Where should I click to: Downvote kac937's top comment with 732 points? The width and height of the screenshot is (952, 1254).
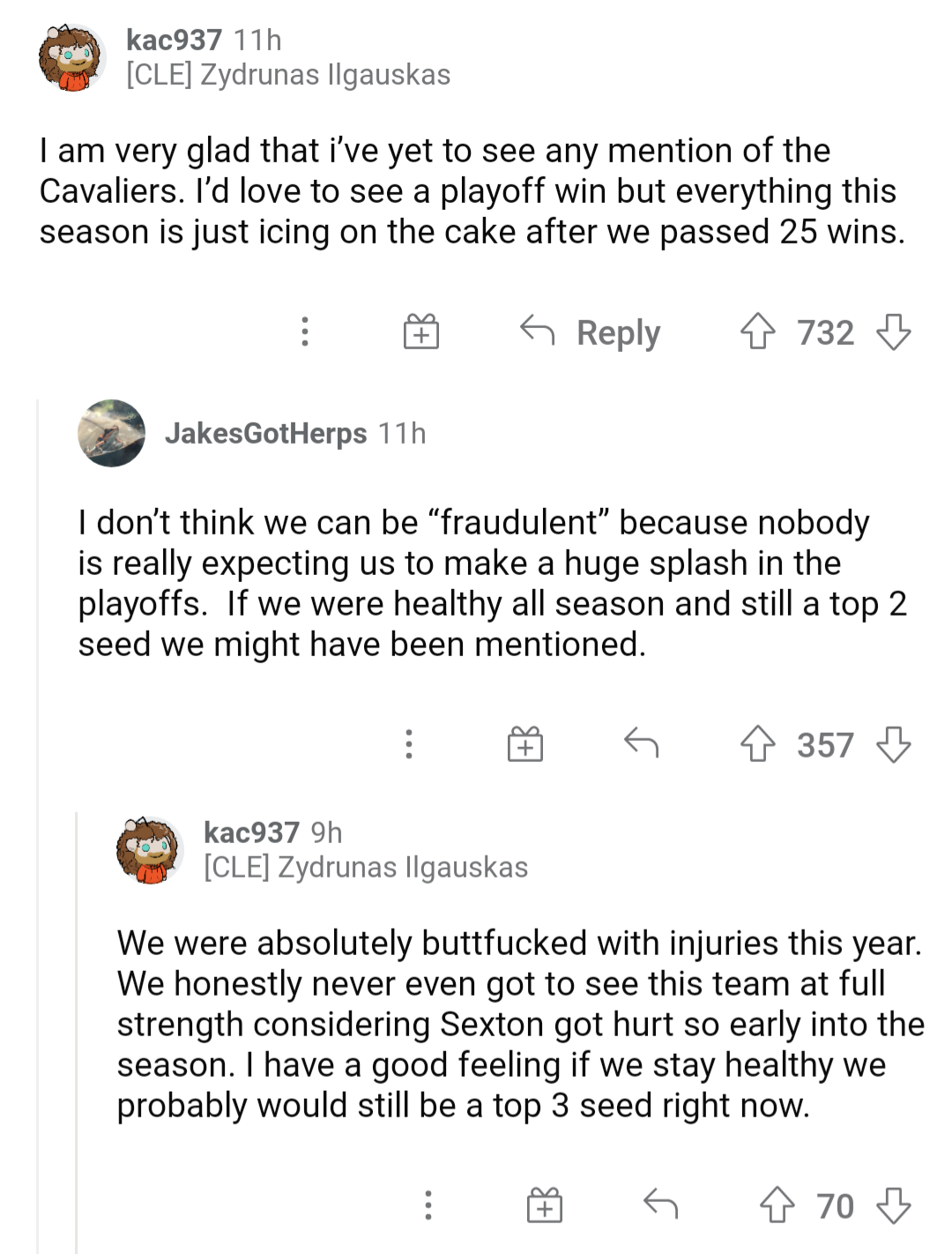(893, 332)
